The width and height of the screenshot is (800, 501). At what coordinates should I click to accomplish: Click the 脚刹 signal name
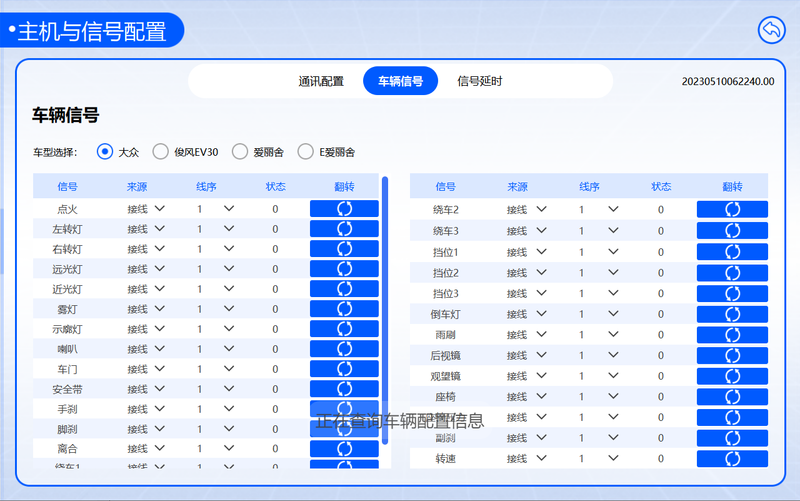click(x=67, y=429)
